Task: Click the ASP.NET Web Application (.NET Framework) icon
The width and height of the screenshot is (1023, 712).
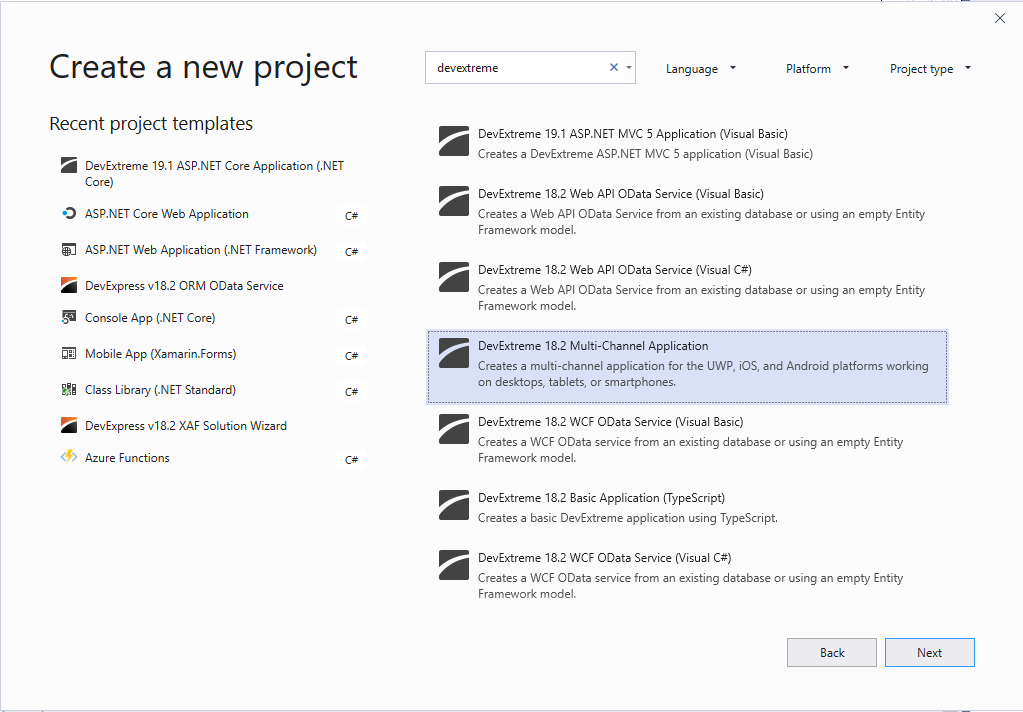Action: tap(69, 250)
